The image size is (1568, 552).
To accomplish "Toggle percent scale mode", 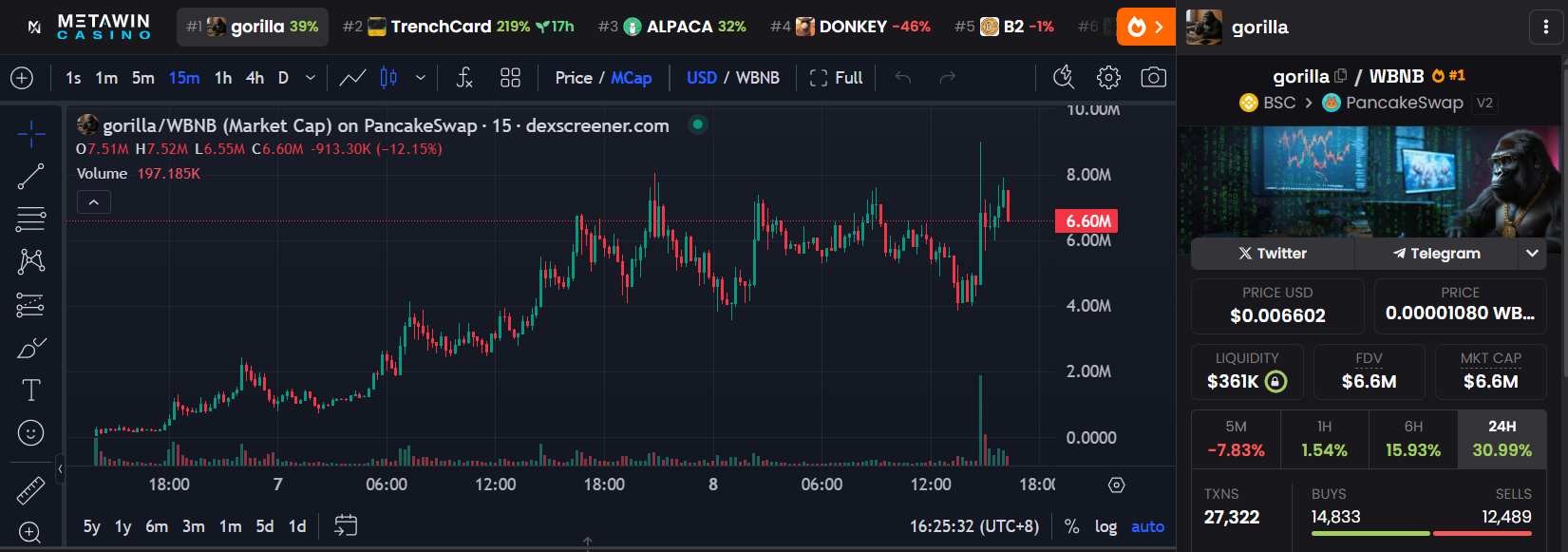I will (1071, 526).
